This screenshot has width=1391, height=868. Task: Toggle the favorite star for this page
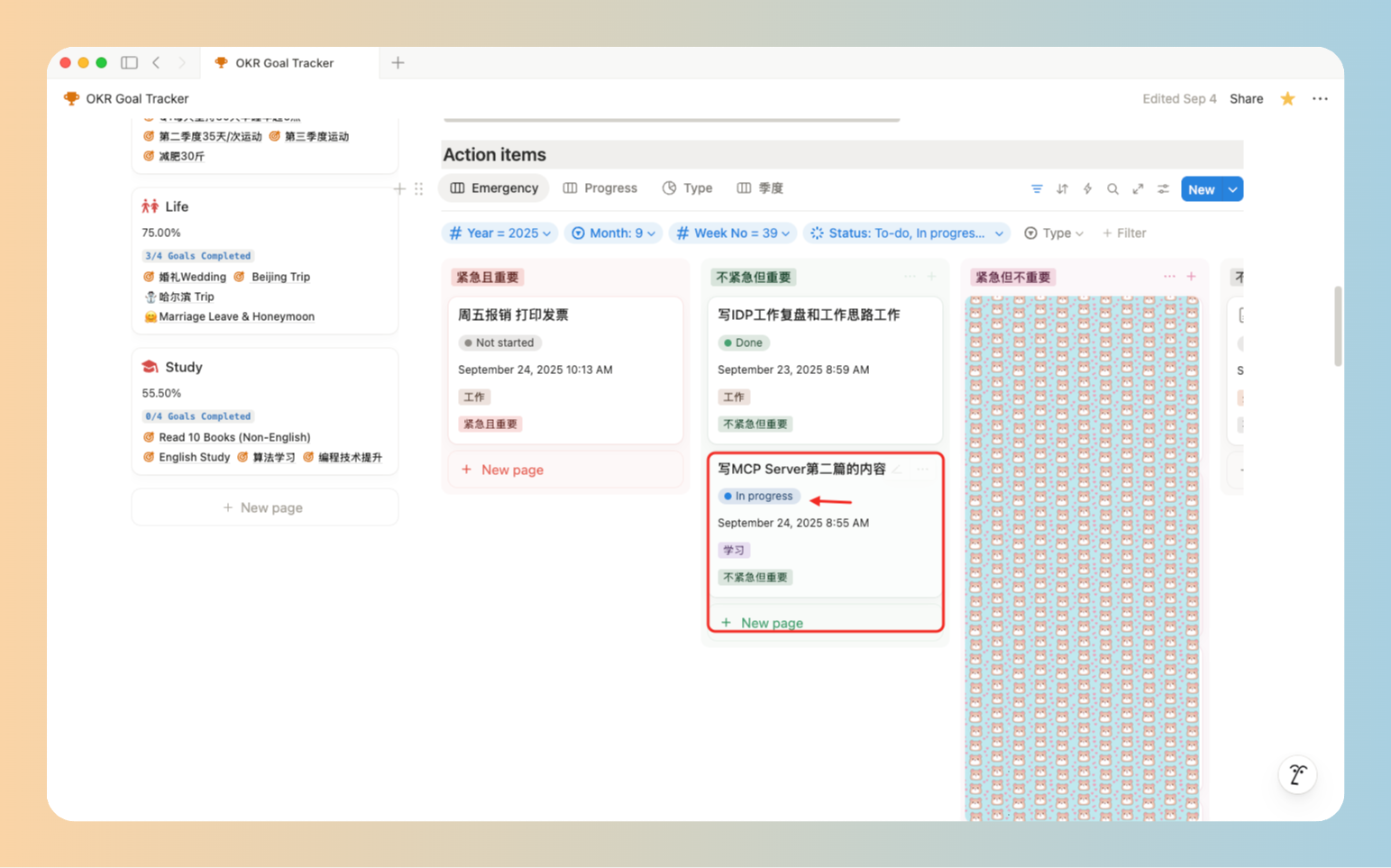pyautogui.click(x=1287, y=99)
